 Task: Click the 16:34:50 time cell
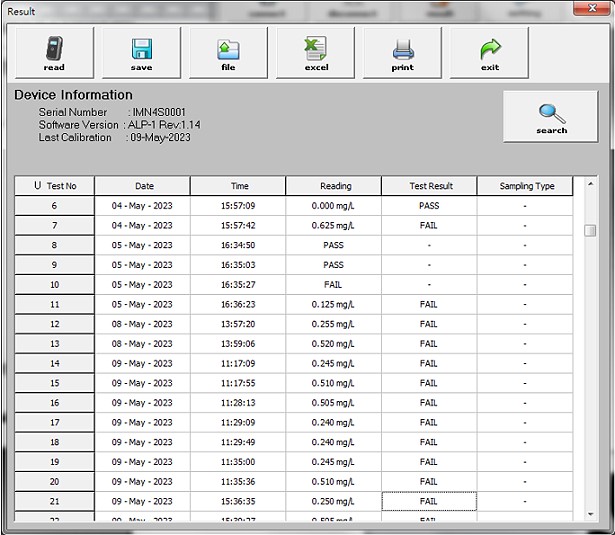(x=238, y=245)
